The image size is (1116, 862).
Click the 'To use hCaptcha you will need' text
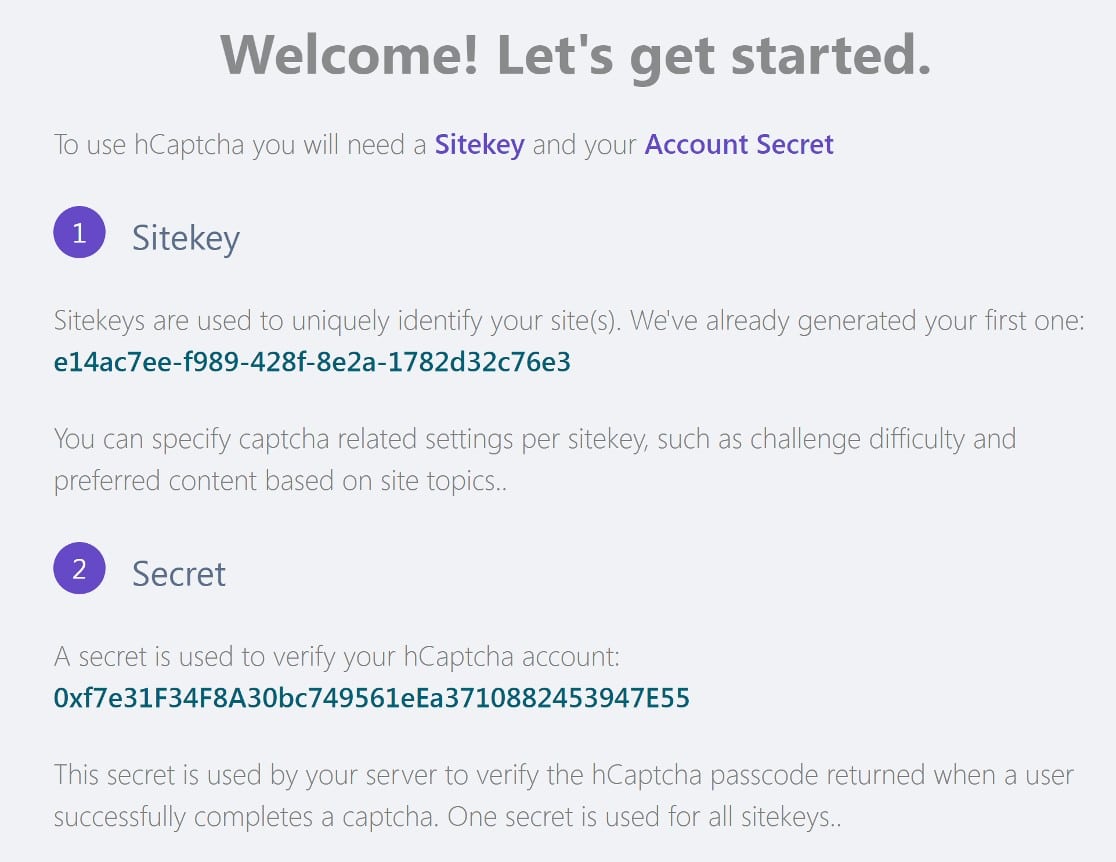coord(240,145)
